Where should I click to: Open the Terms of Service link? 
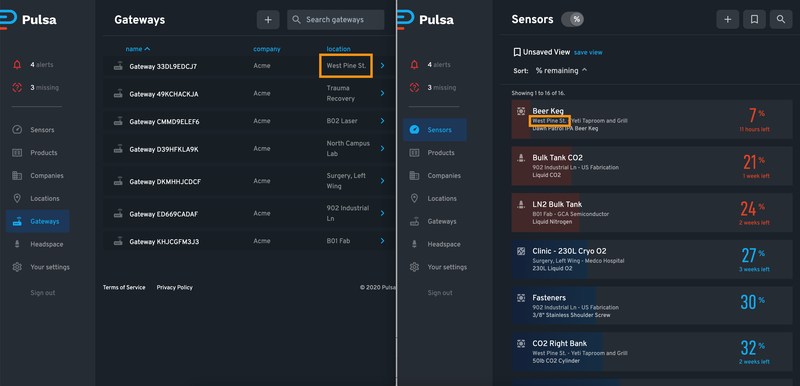tap(124, 288)
